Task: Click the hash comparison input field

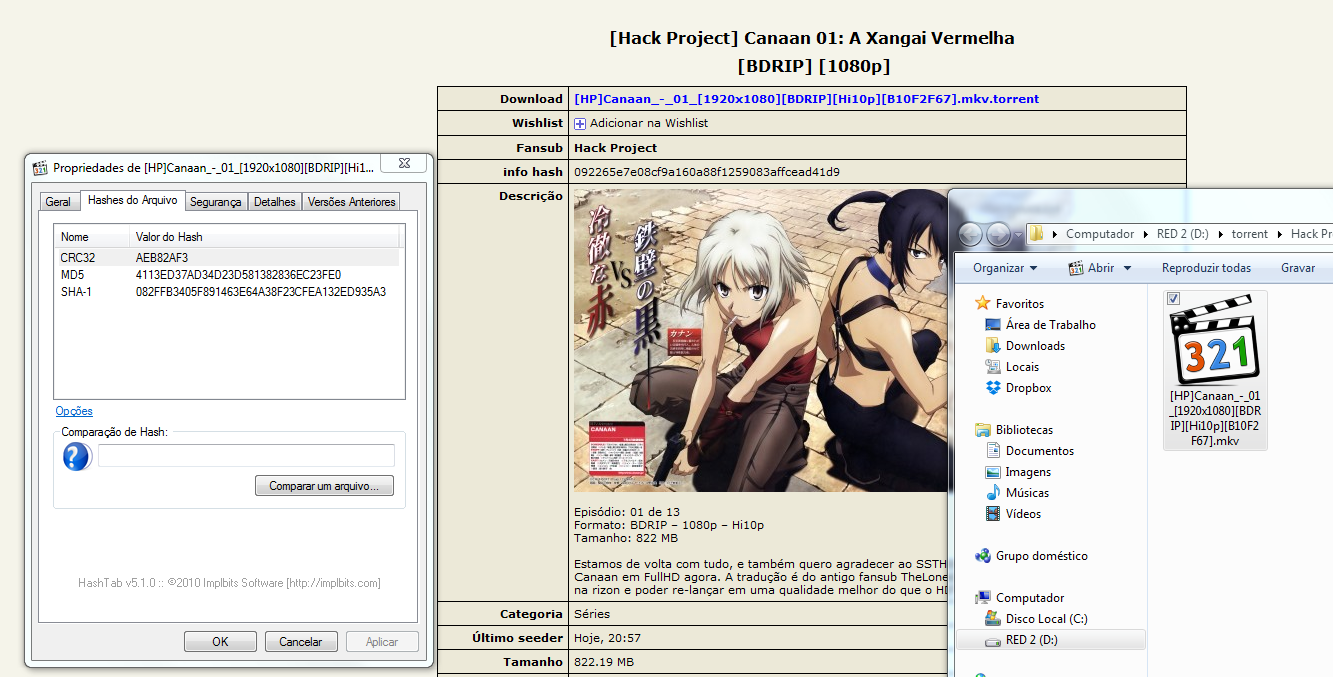Action: [246, 455]
